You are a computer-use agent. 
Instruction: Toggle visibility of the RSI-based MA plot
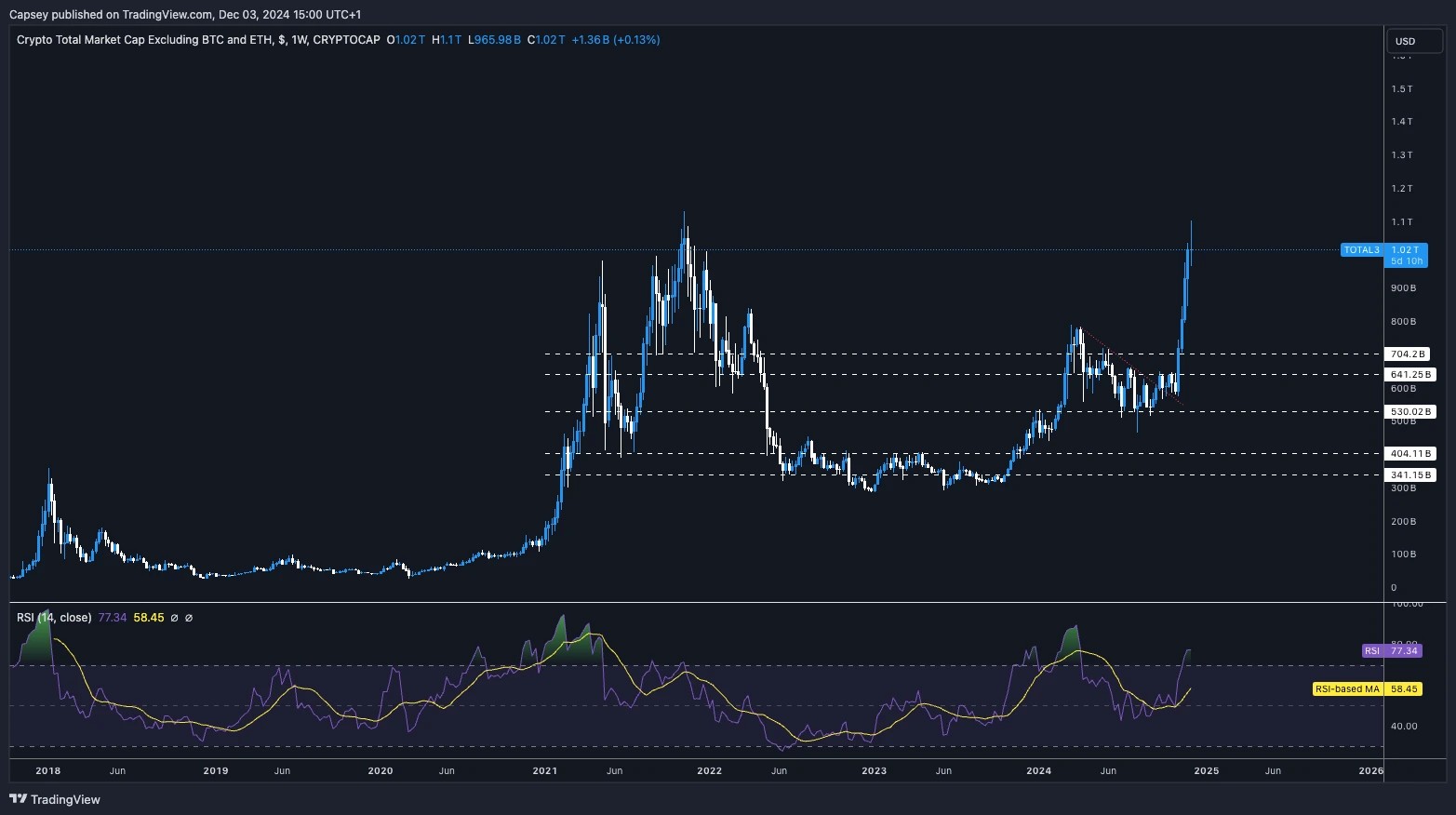(190, 617)
